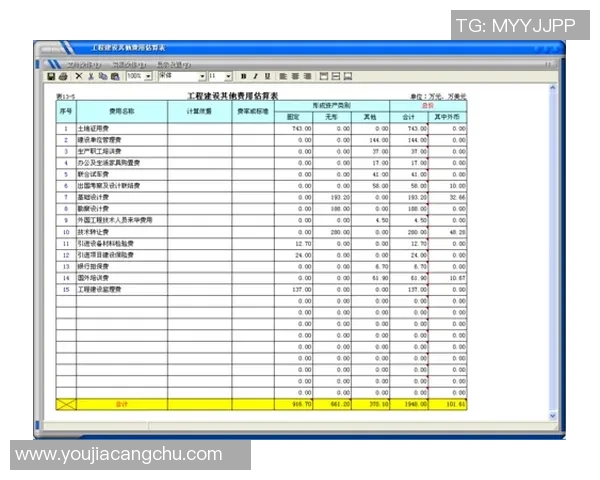Click the Save floppy disk icon

51,77
